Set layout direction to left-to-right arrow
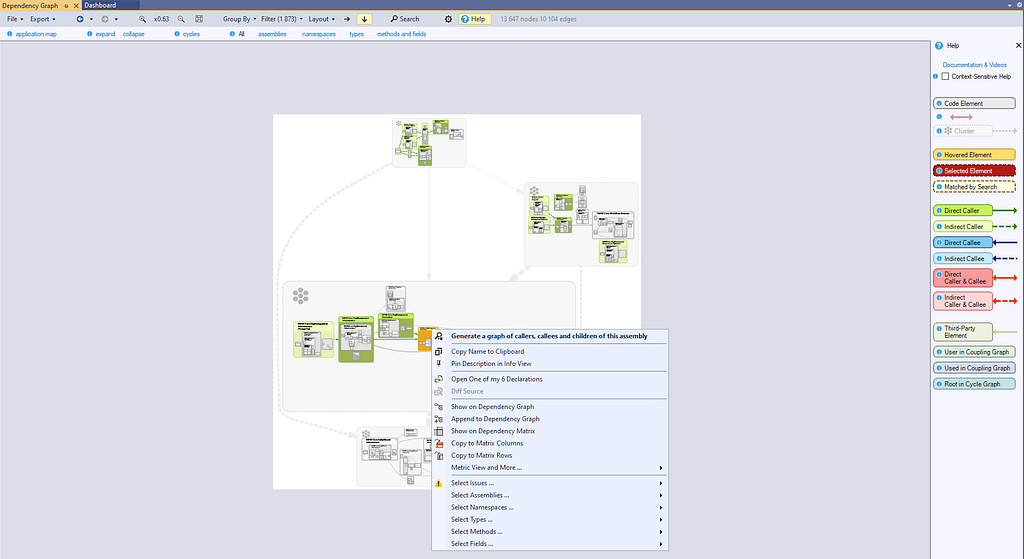1024x559 pixels. click(347, 19)
